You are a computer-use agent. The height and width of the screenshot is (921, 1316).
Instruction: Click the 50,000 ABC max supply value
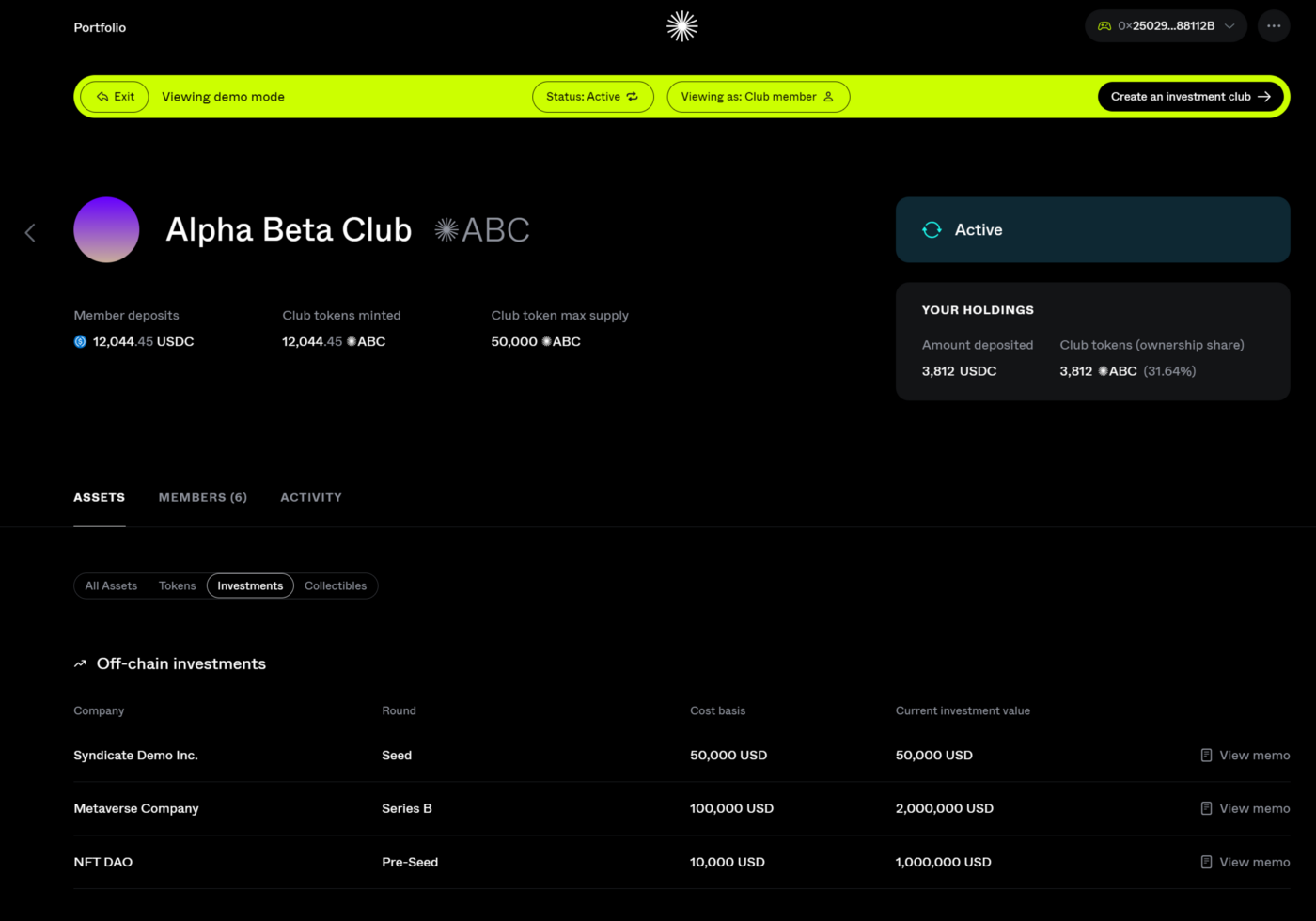[x=536, y=341]
